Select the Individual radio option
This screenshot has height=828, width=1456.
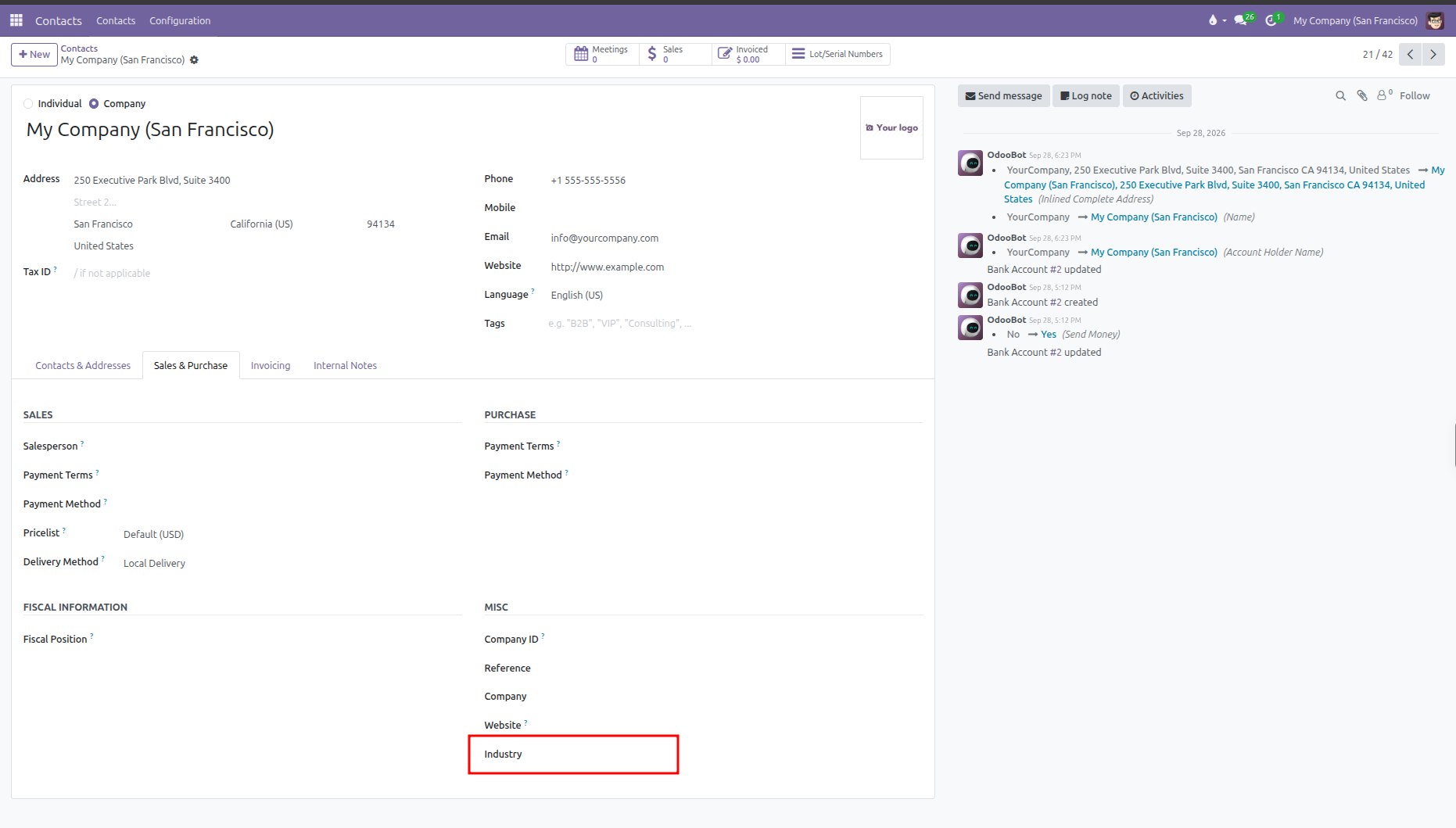(x=28, y=104)
